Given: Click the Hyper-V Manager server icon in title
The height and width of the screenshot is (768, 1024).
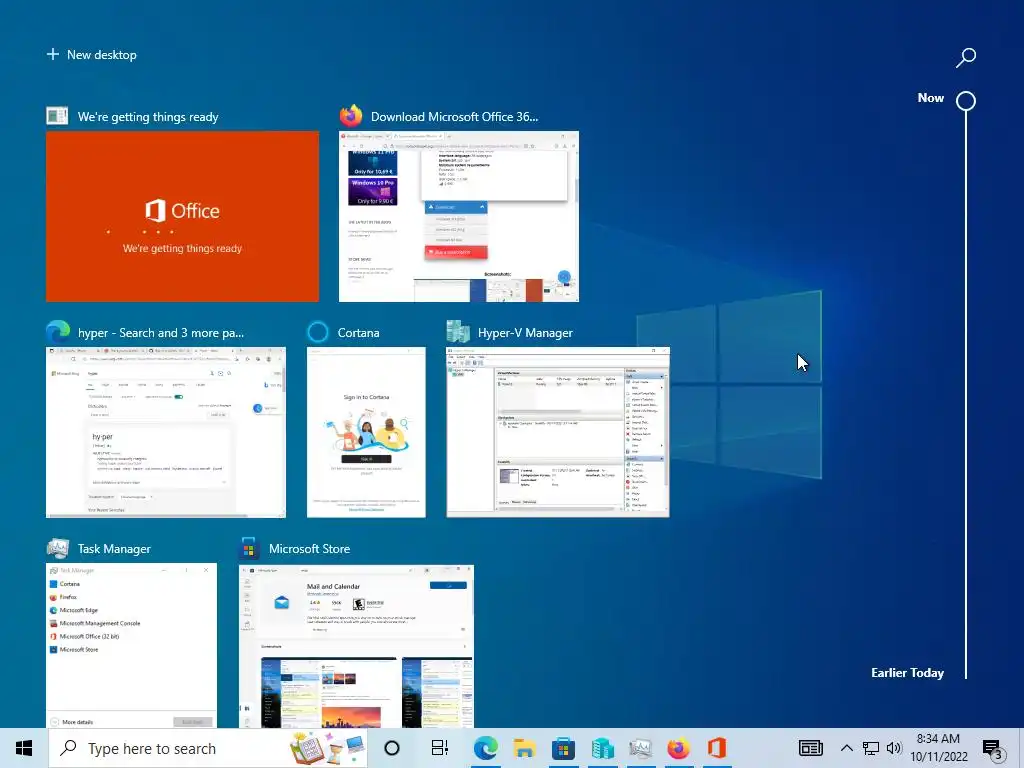Looking at the screenshot, I should pyautogui.click(x=458, y=332).
